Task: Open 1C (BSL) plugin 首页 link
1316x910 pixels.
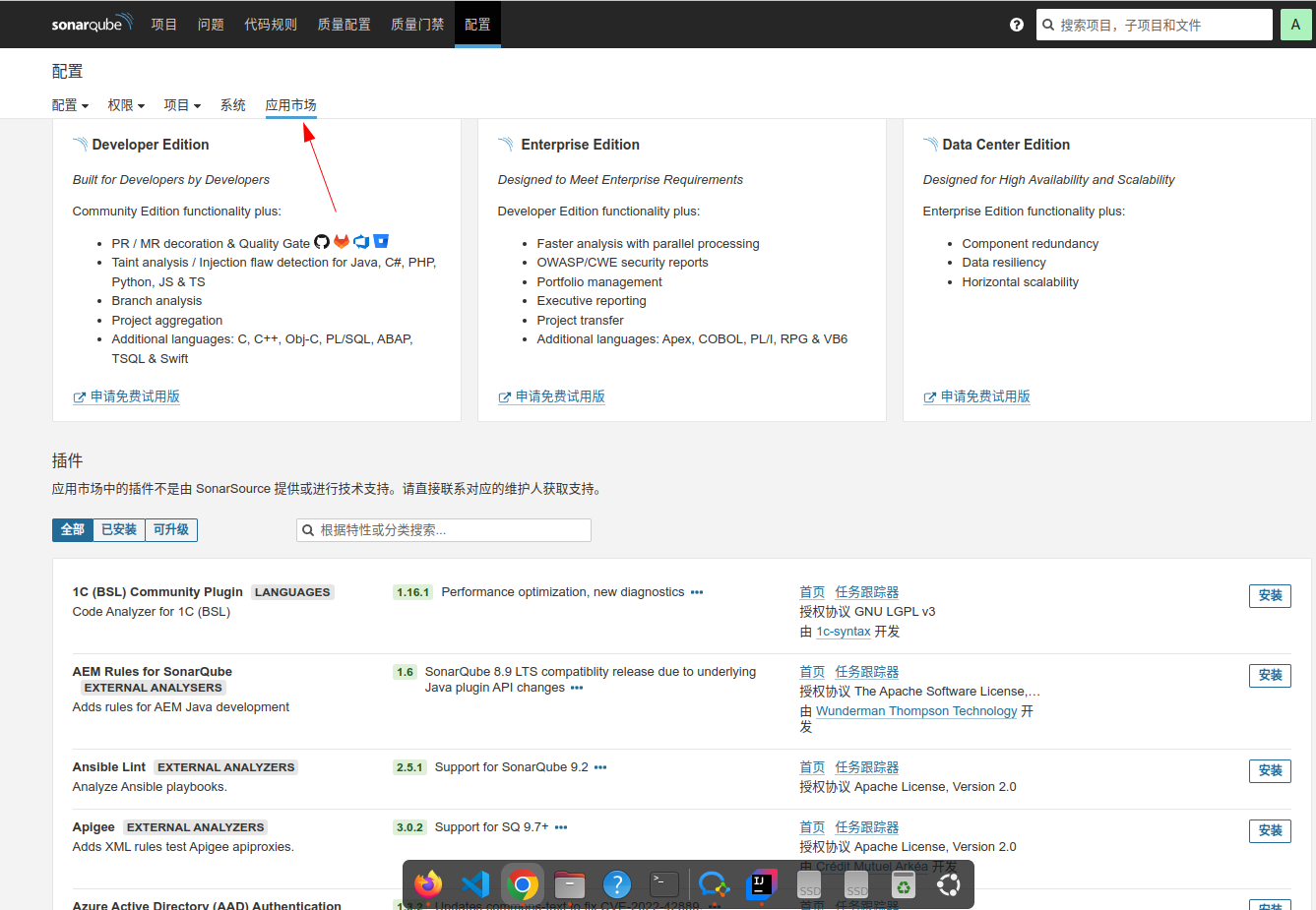Action: [812, 592]
